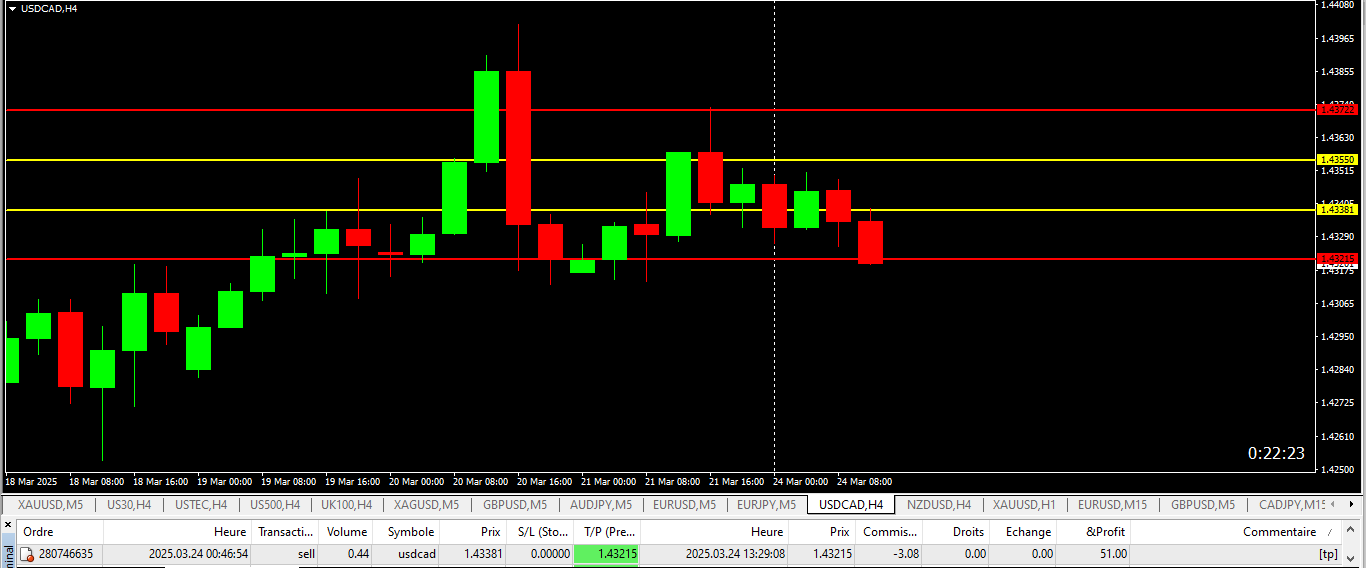1366x568 pixels.
Task: Click the sell order icon for 280746635
Action: (x=27, y=554)
